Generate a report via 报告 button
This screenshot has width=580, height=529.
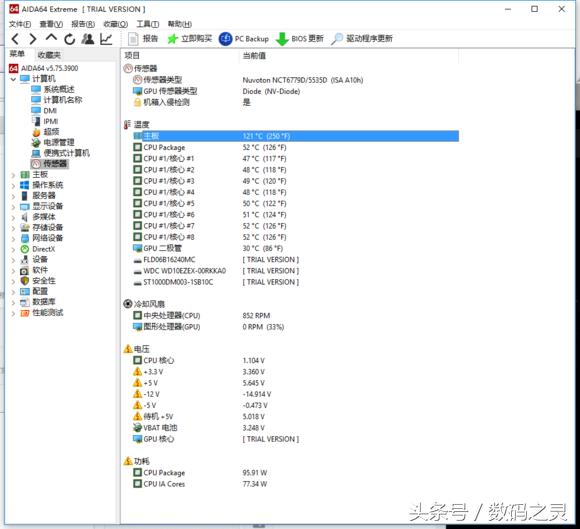[143, 38]
